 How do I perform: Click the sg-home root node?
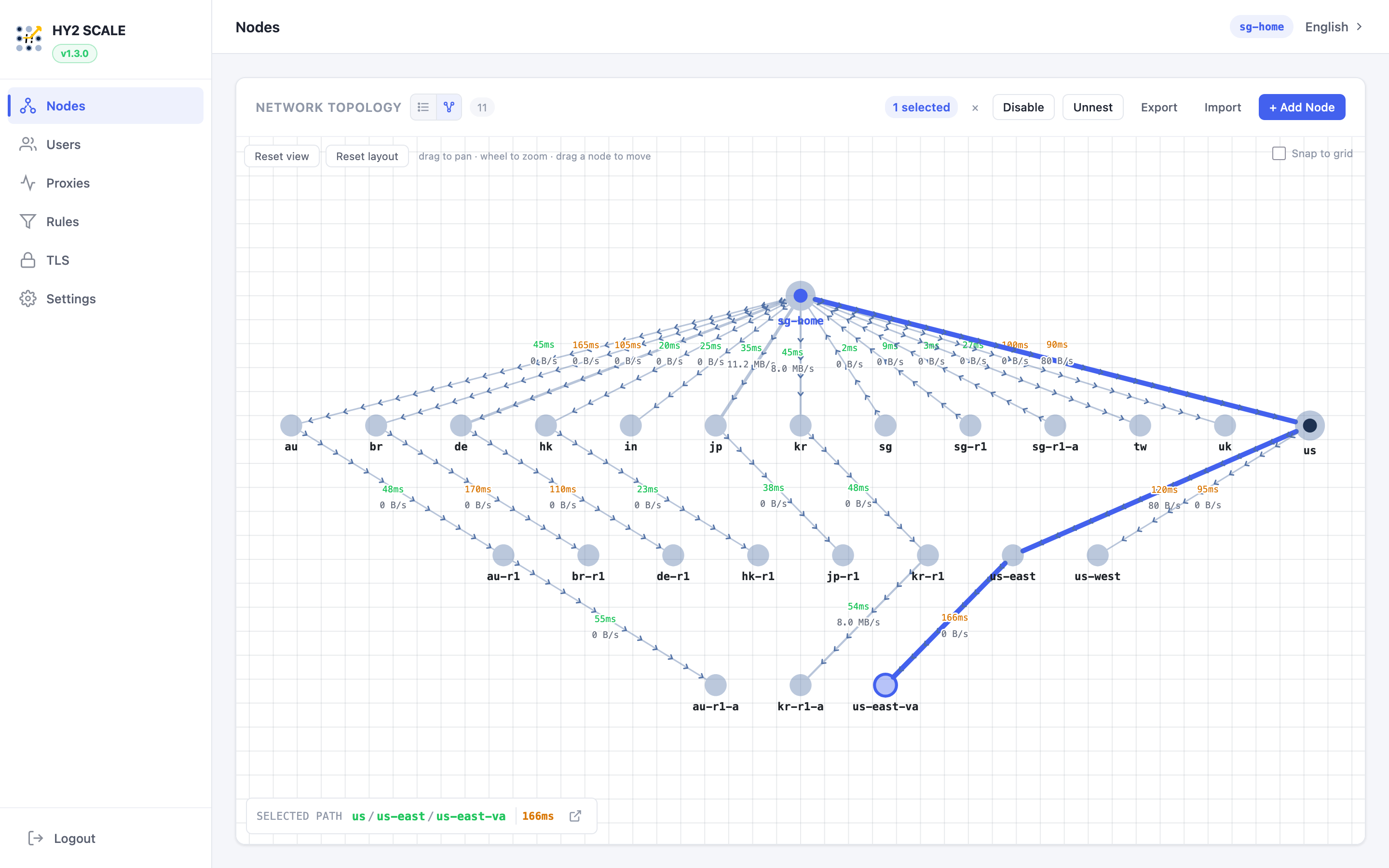coord(800,296)
